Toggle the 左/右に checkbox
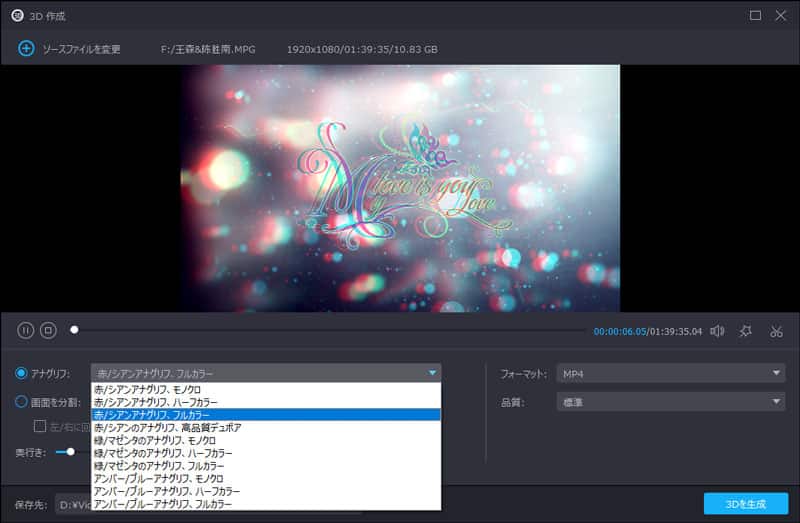 40,426
